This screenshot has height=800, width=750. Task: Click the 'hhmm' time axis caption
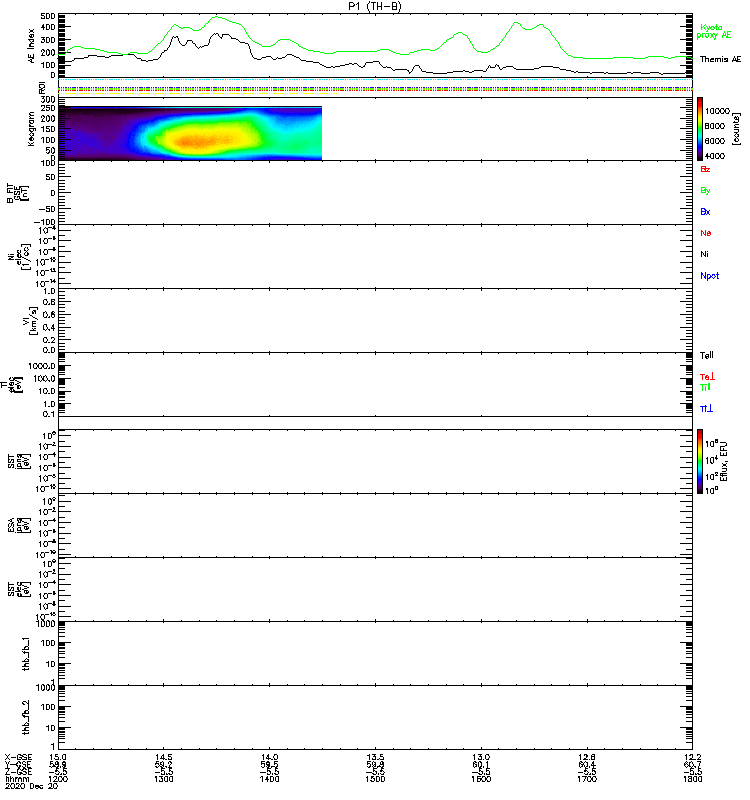click(x=17, y=779)
